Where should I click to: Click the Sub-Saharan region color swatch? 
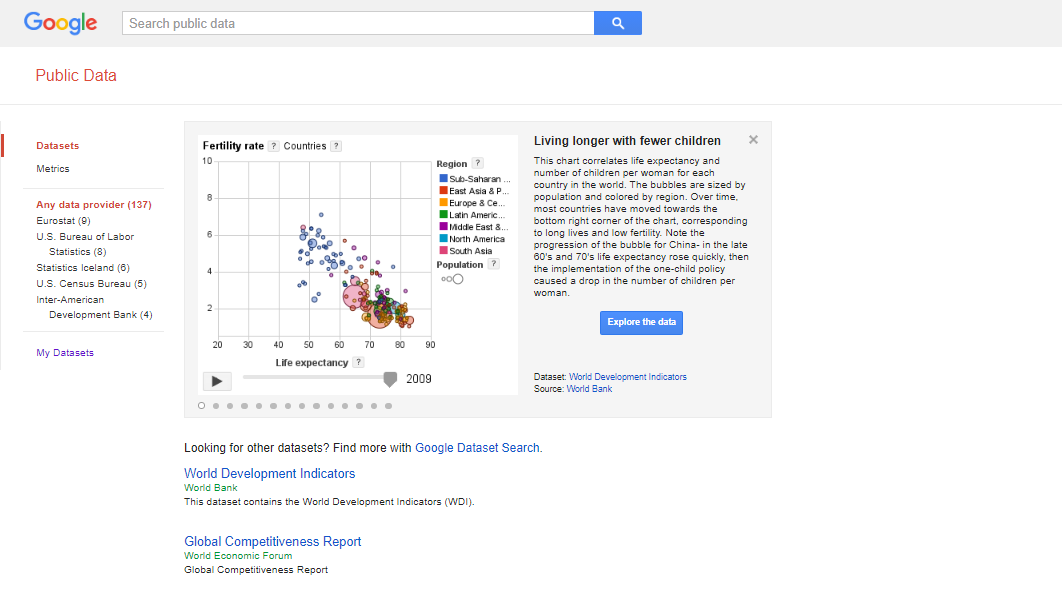coord(443,178)
